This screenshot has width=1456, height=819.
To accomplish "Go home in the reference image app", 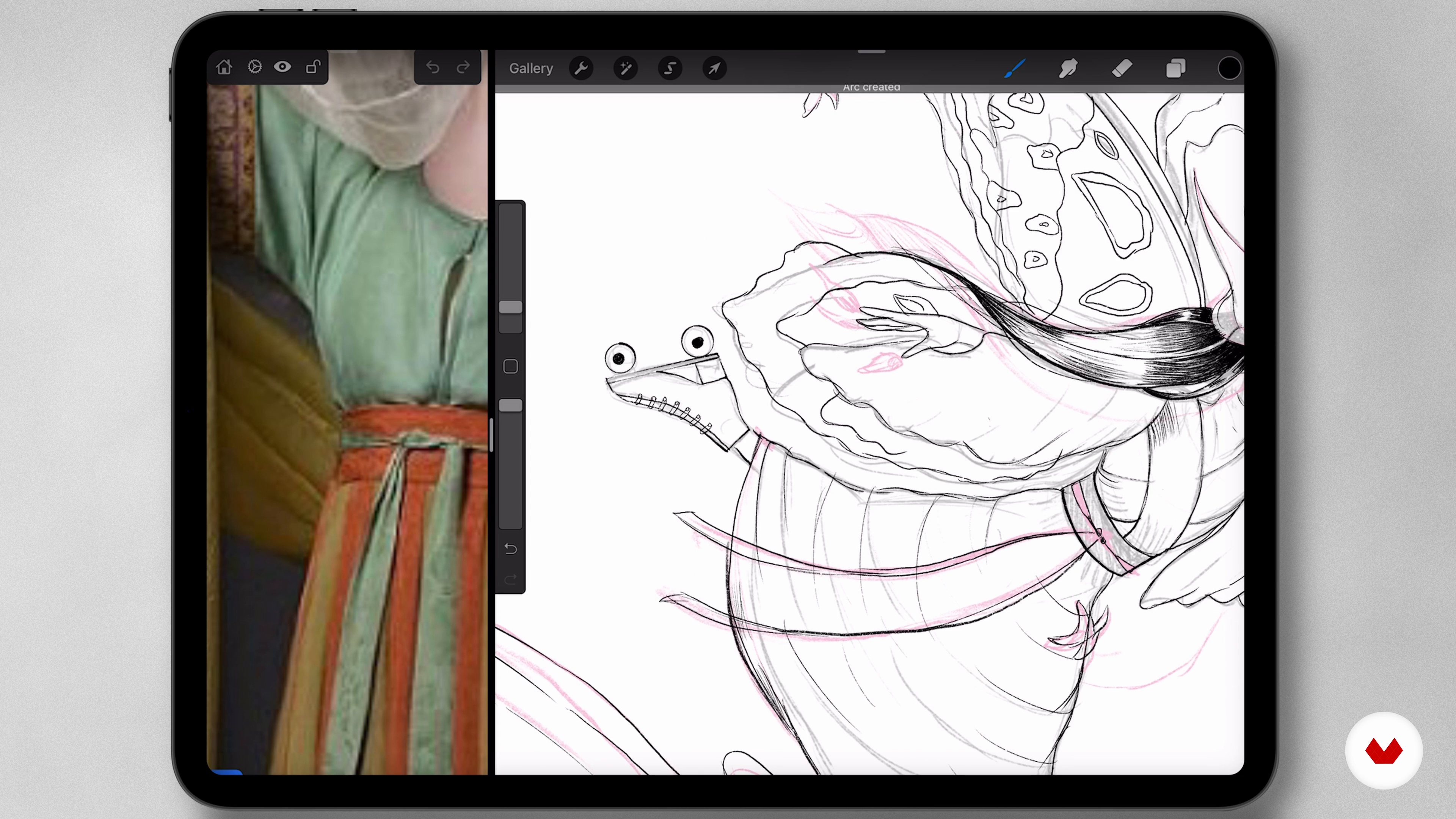I will tap(224, 67).
